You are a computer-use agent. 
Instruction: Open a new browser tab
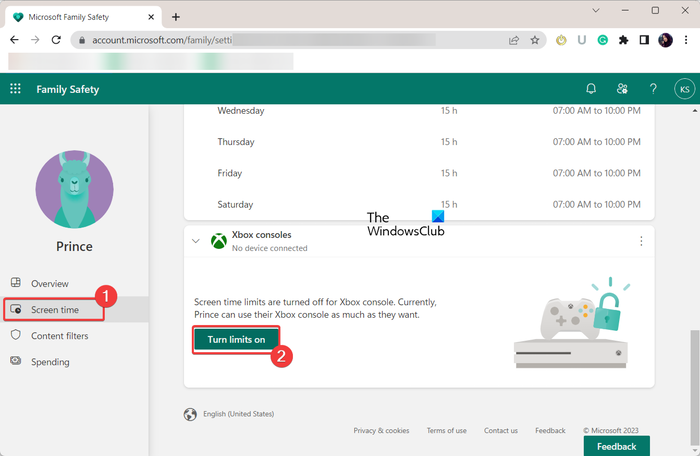(x=176, y=17)
